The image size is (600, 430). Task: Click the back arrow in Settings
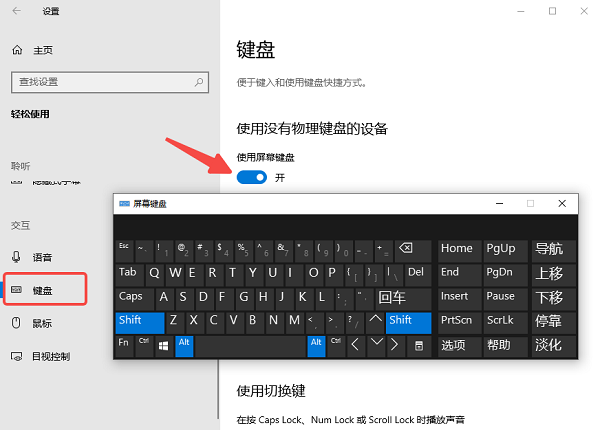click(17, 11)
